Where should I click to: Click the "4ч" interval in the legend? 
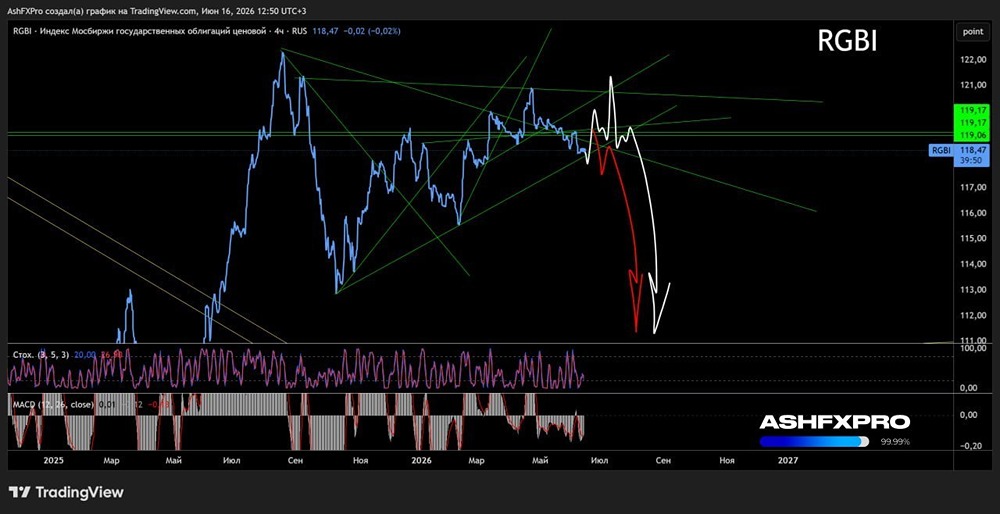tap(279, 31)
